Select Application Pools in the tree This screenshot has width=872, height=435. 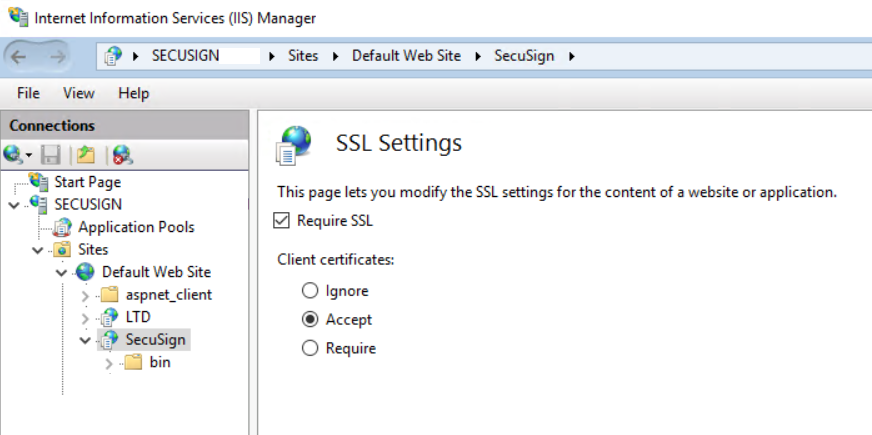tap(136, 227)
